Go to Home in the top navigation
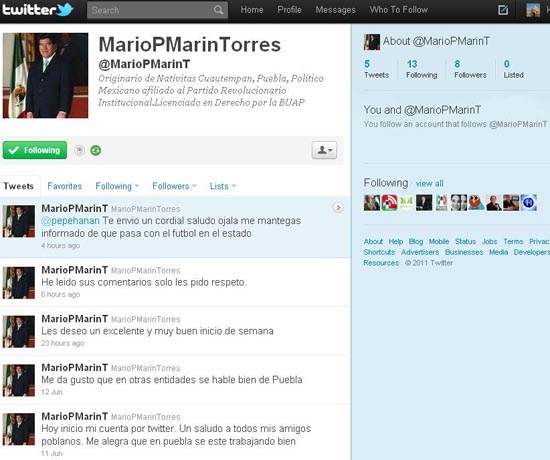 tap(252, 10)
